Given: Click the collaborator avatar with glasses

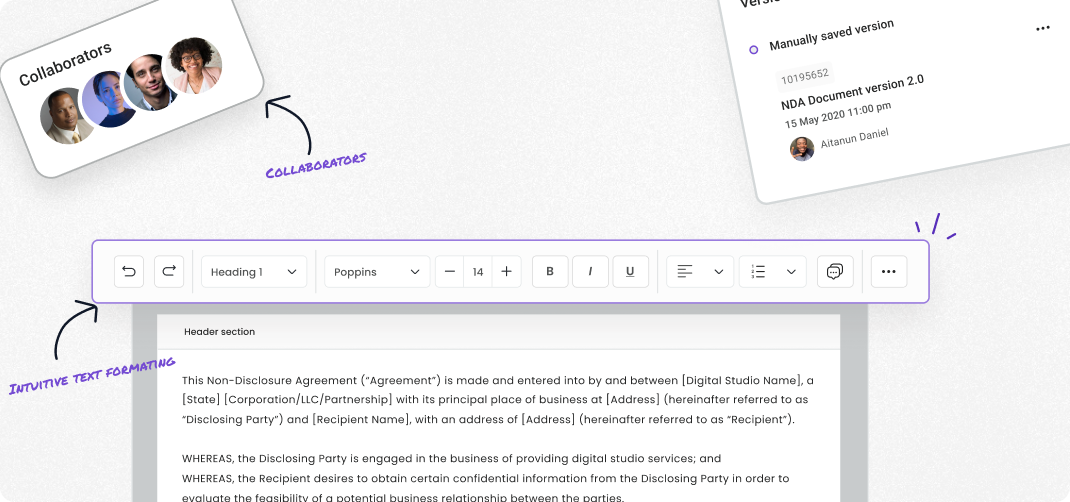Looking at the screenshot, I should 194,66.
